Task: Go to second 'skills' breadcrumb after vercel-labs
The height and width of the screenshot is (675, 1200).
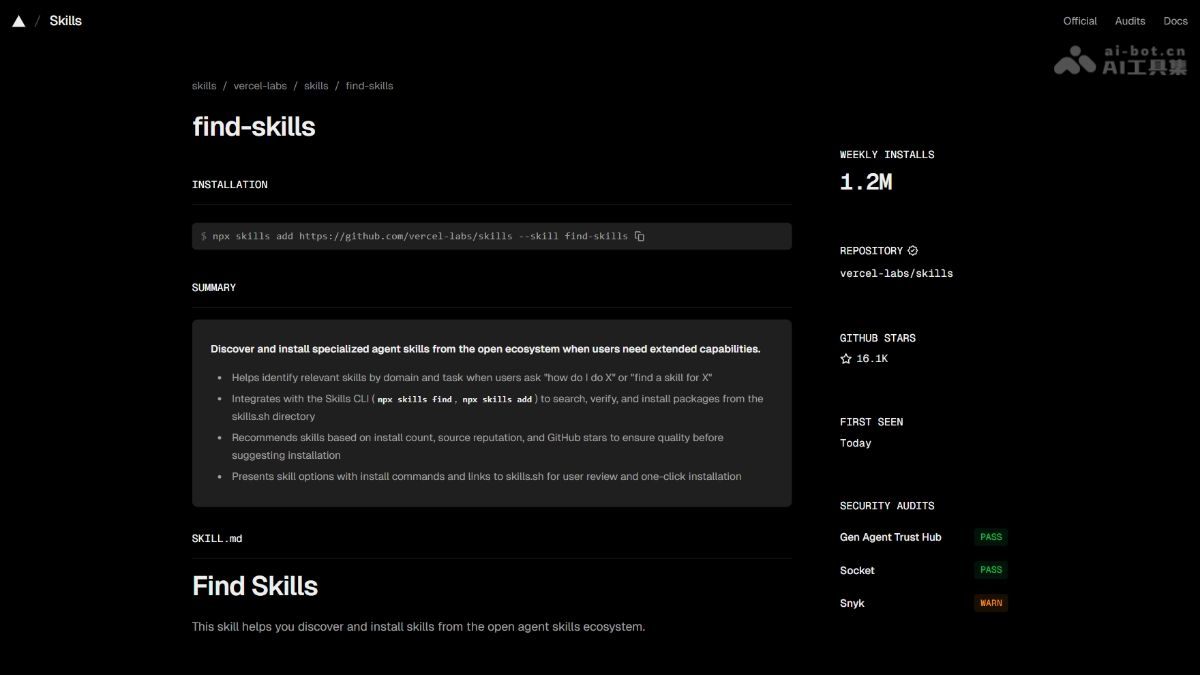Action: pyautogui.click(x=316, y=86)
